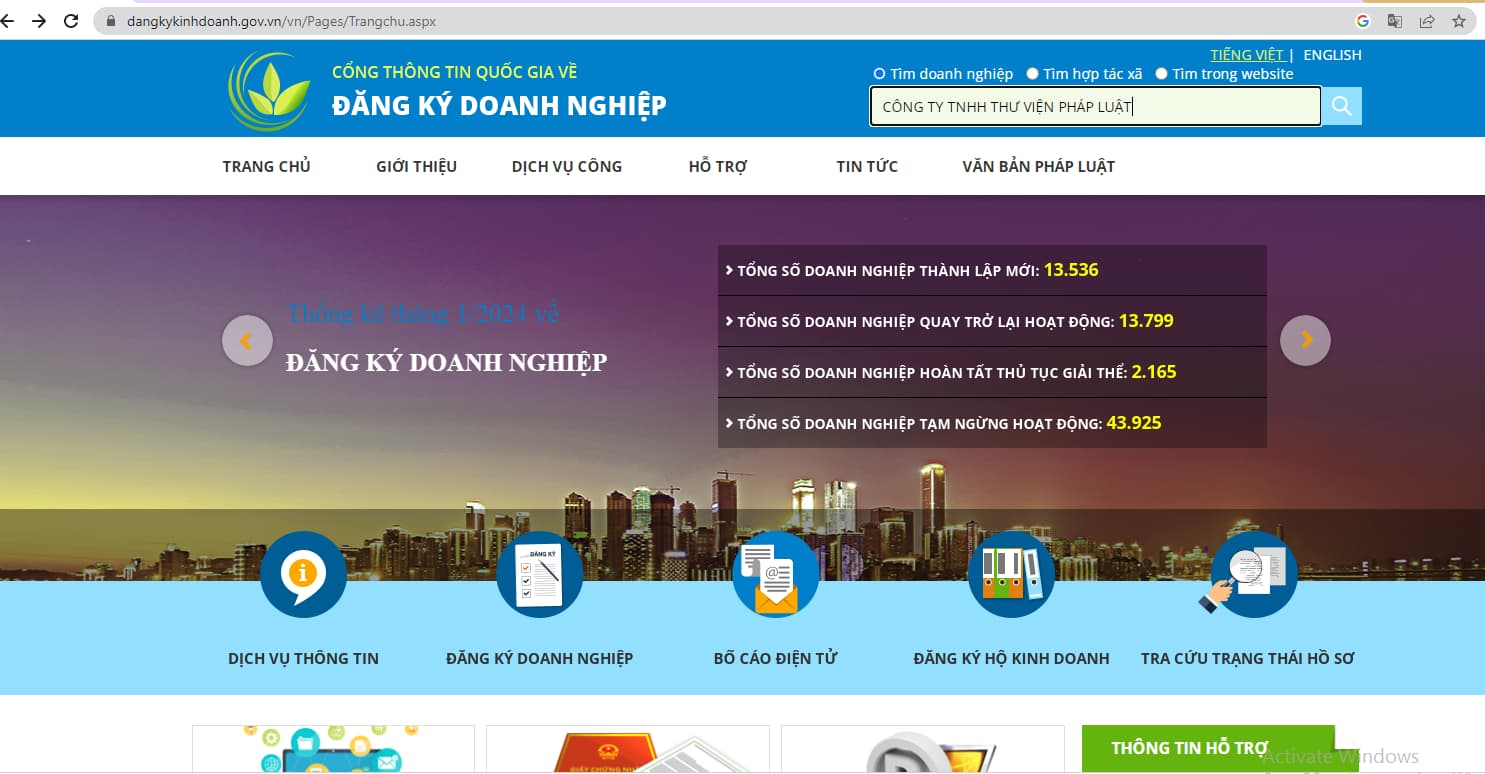This screenshot has width=1485, height=774.
Task: Select VĂN BẢN PHÁP LUẬT in the navigation
Action: 1037,166
